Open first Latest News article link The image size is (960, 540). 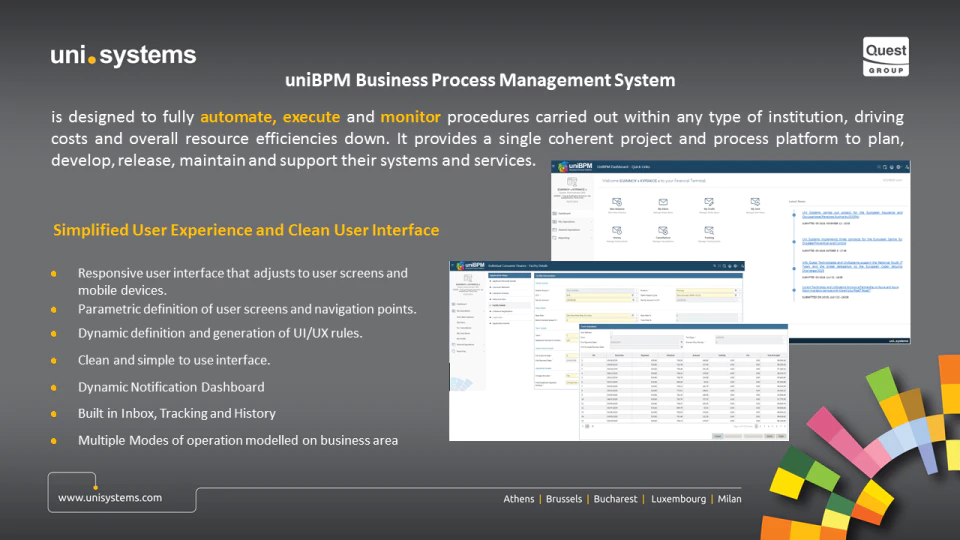pyautogui.click(x=852, y=215)
